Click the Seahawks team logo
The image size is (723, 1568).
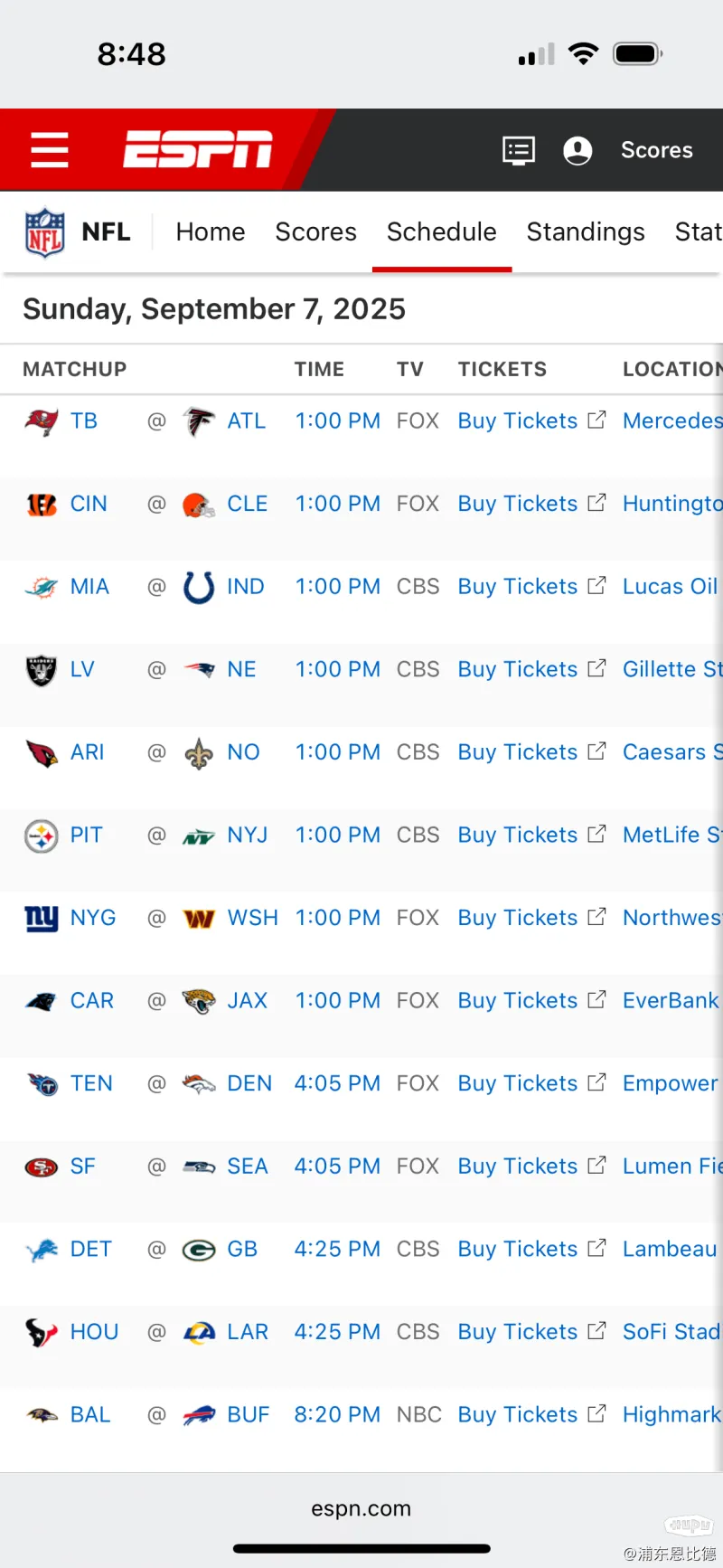tap(198, 1166)
